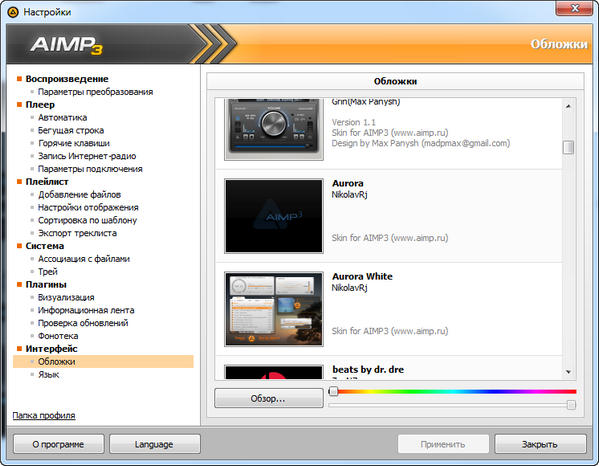Click the Design by Max Panysh text
The image size is (599, 466).
pyautogui.click(x=421, y=143)
